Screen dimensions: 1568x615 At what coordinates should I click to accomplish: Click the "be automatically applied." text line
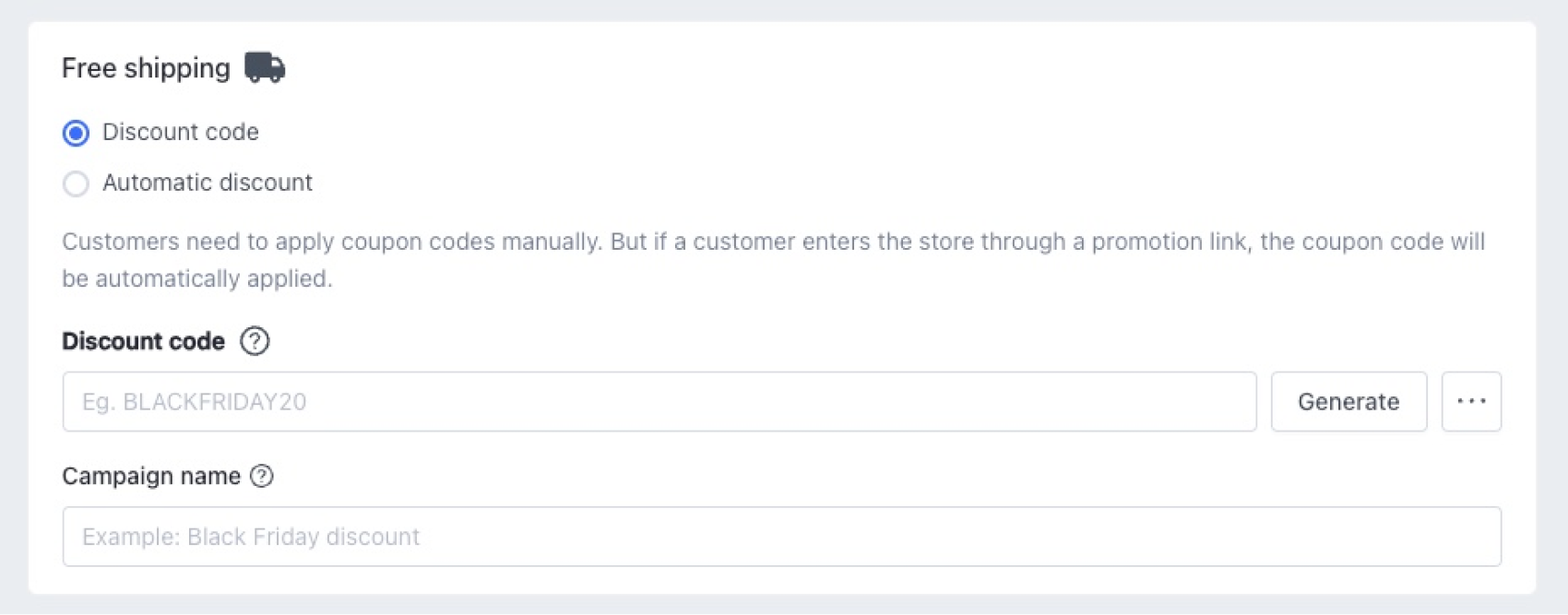pos(197,278)
